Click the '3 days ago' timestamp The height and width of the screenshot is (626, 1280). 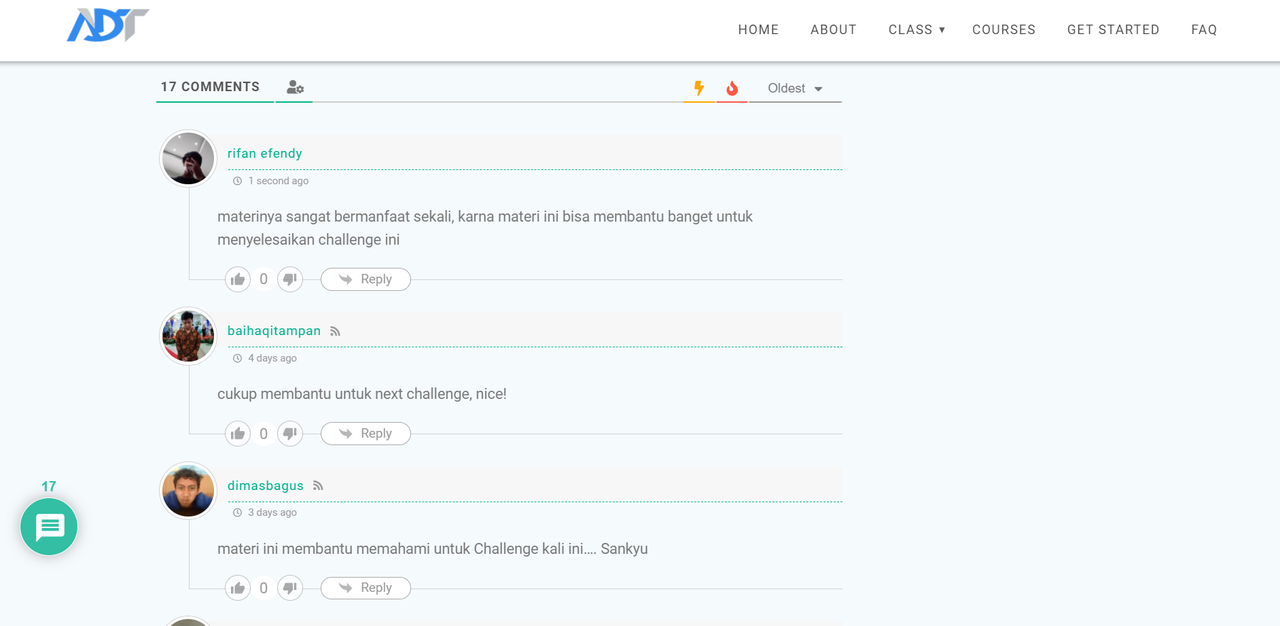pos(272,512)
